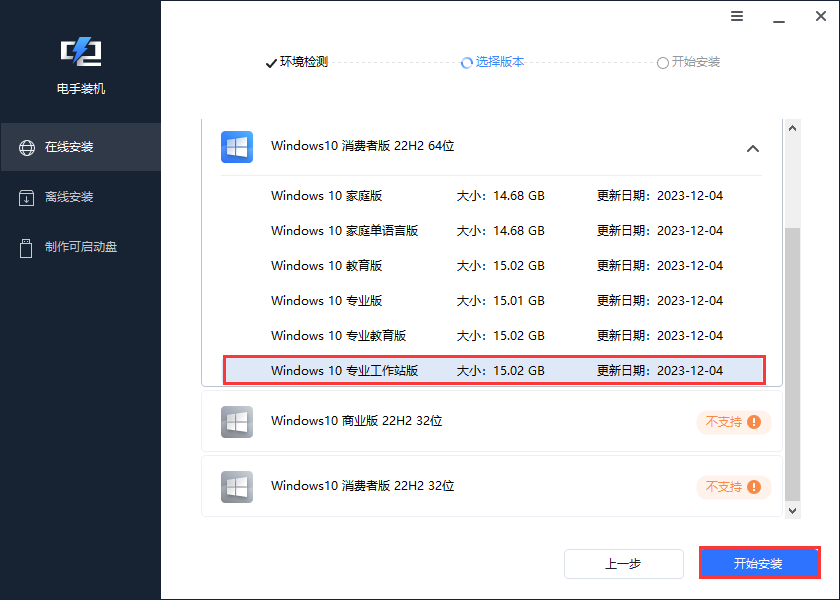Click the Windows10 消费者版 64位 logo icon

click(237, 147)
